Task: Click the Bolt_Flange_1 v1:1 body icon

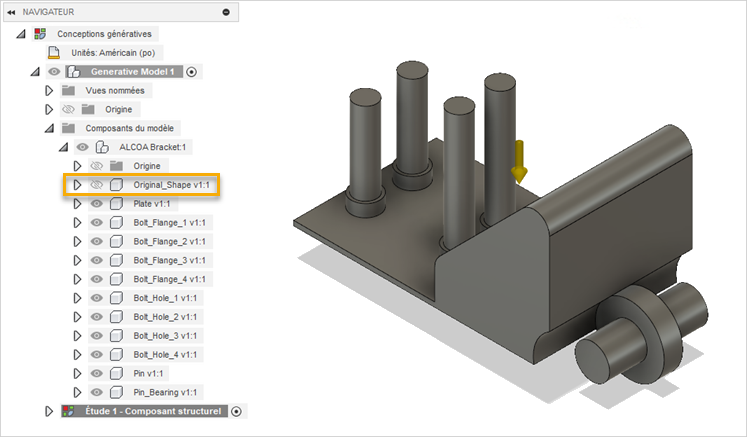Action: point(116,223)
